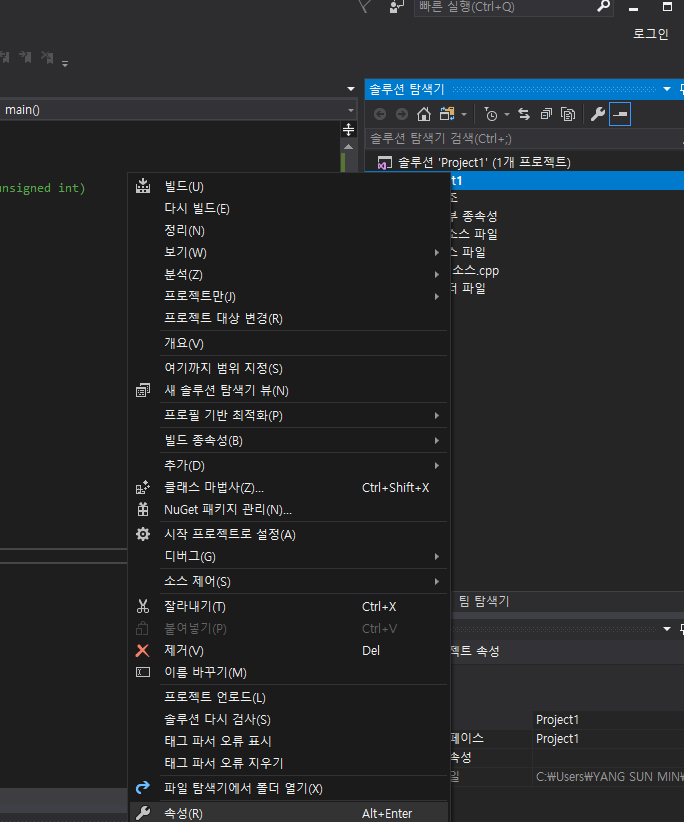Click the first Project1 value in properties grid

[x=557, y=720]
